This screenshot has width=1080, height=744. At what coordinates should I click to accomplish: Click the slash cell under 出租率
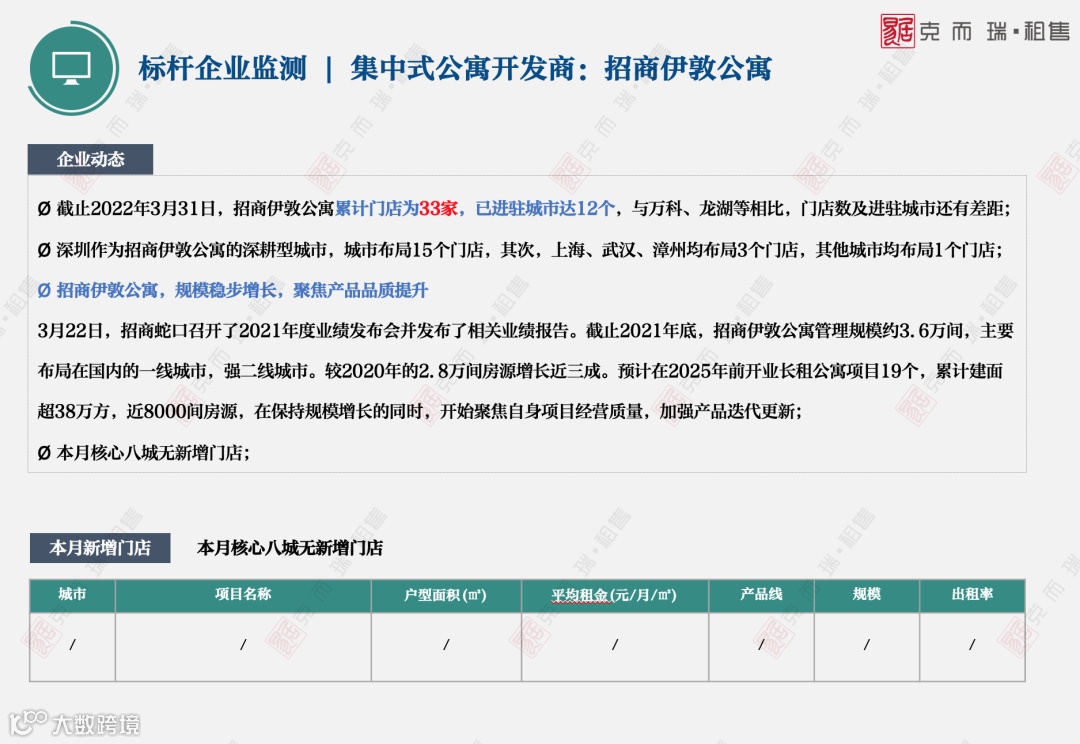click(x=972, y=647)
